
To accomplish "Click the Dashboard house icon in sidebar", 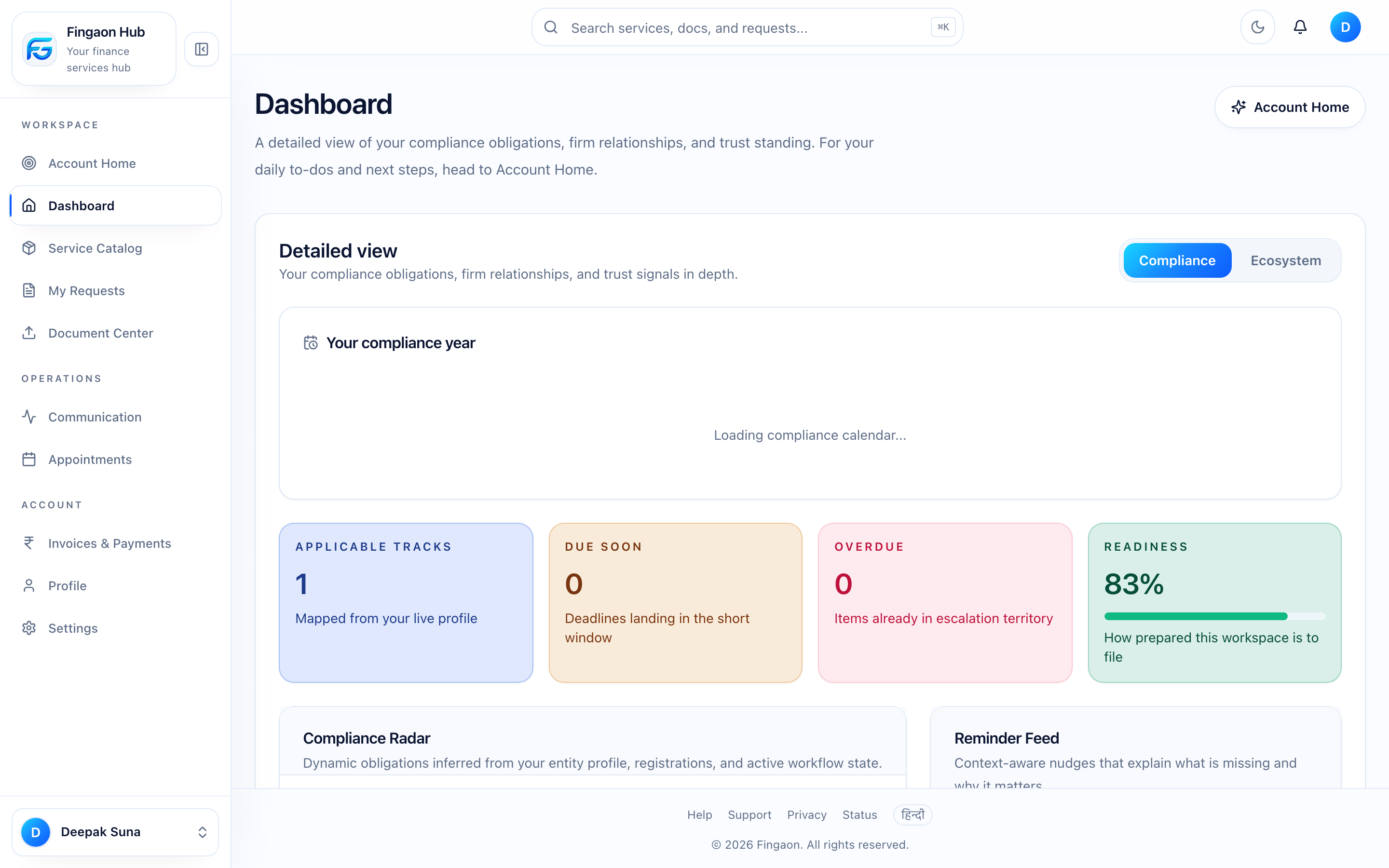I will [29, 205].
